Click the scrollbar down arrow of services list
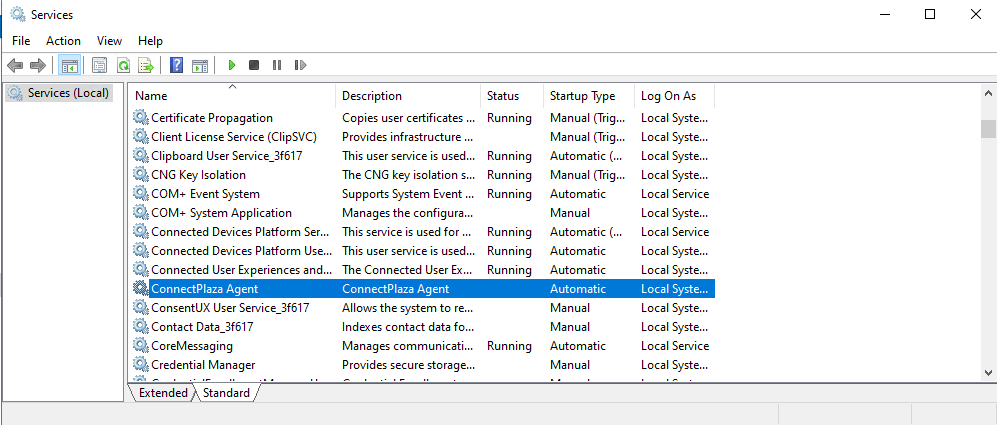 988,373
